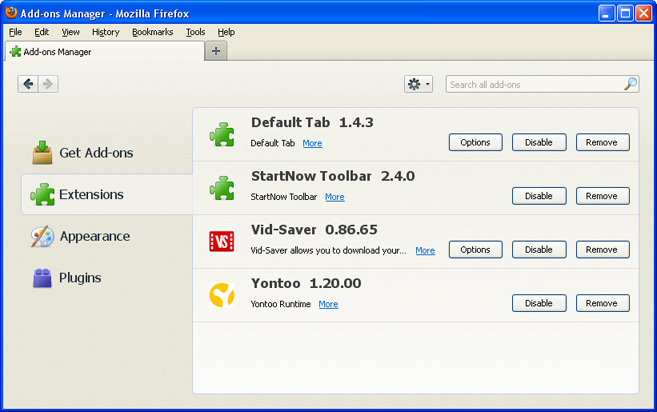The width and height of the screenshot is (657, 412).
Task: Open Options for Default Tab
Action: click(476, 143)
